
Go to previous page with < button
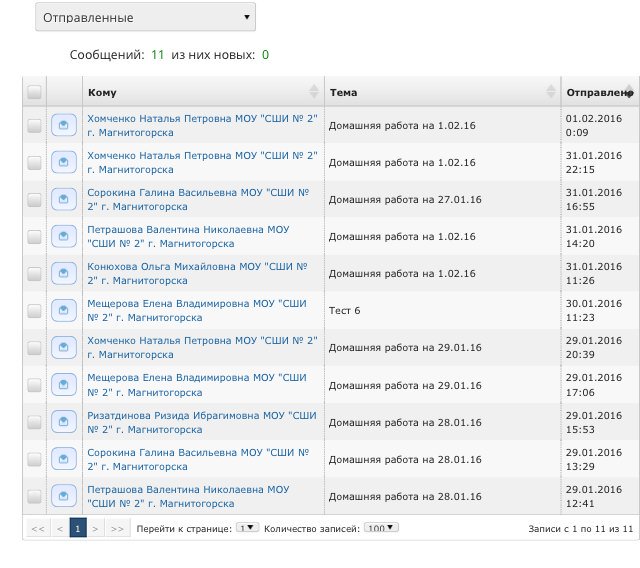coord(60,528)
